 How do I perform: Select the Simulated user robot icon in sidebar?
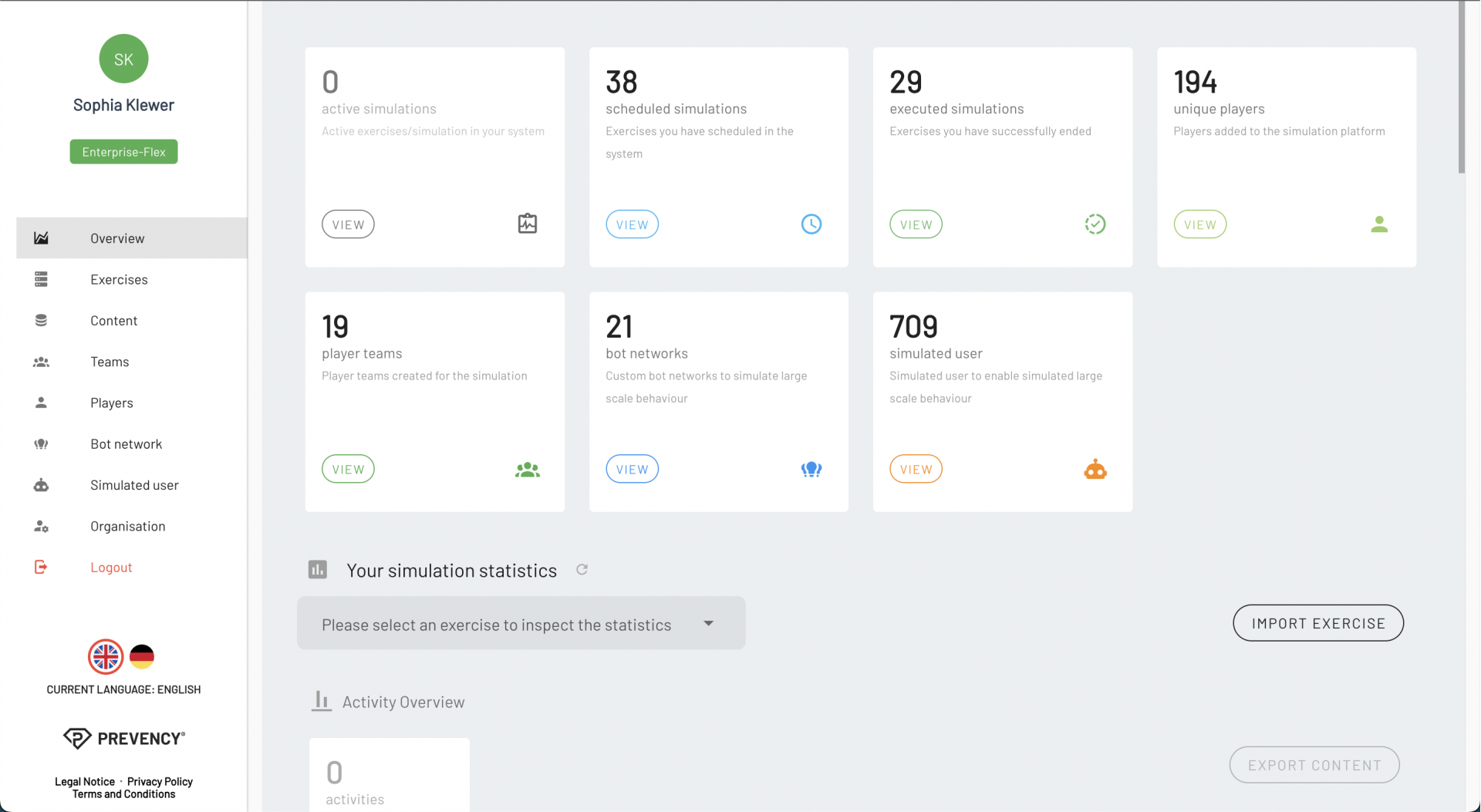point(41,485)
